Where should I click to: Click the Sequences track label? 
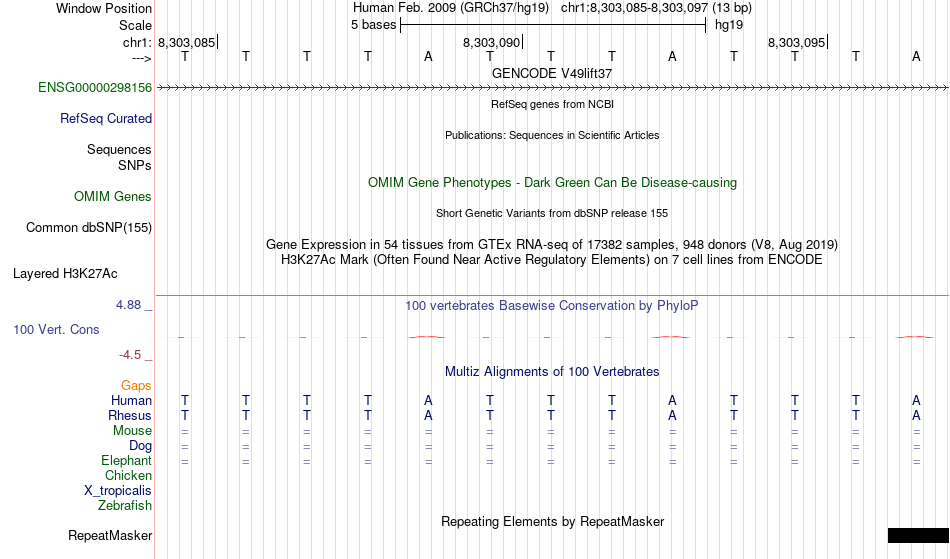click(x=119, y=150)
